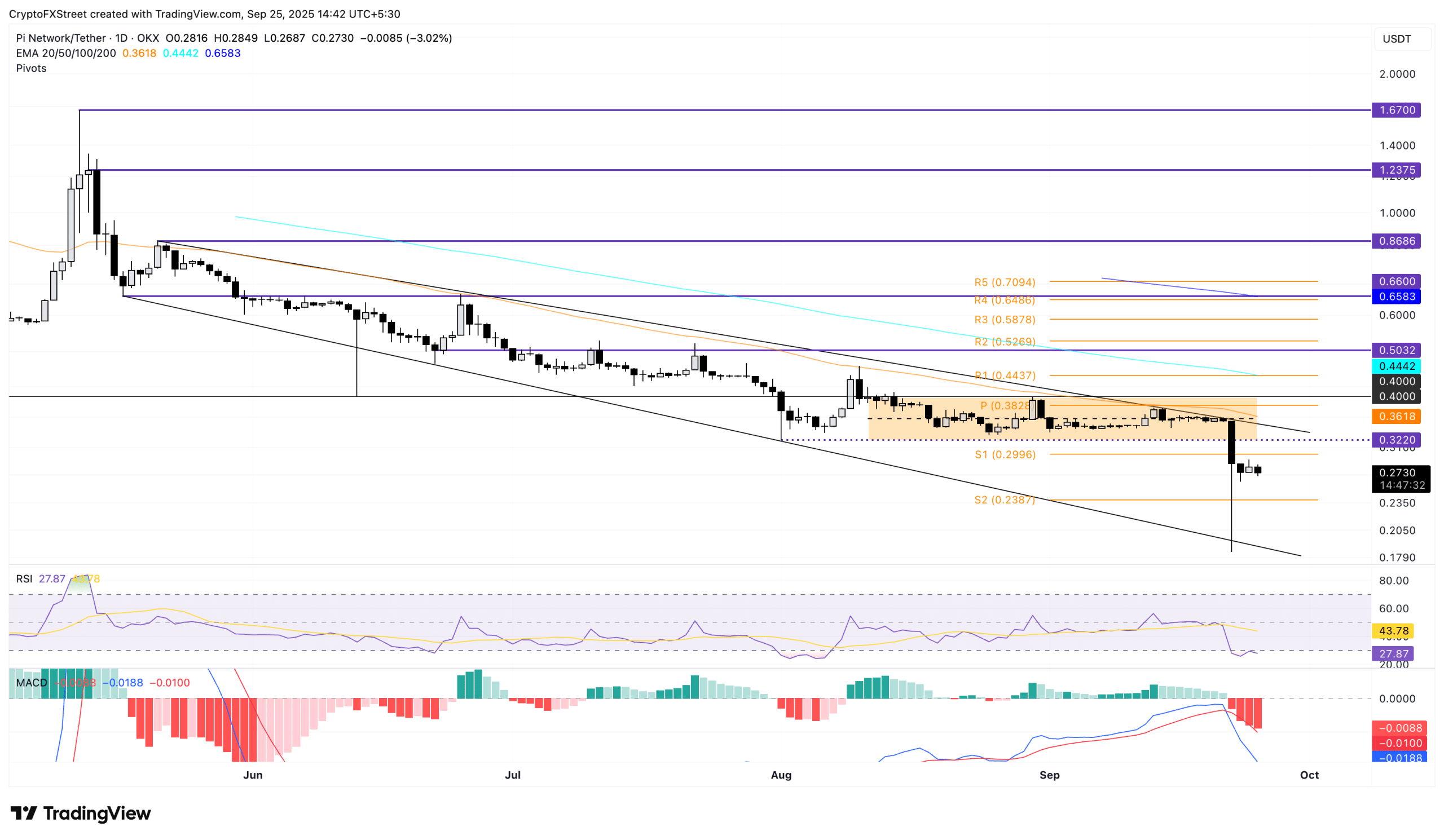Click the orange EMA 20 value 0.3618
The width and height of the screenshot is (1444, 840).
coord(139,52)
